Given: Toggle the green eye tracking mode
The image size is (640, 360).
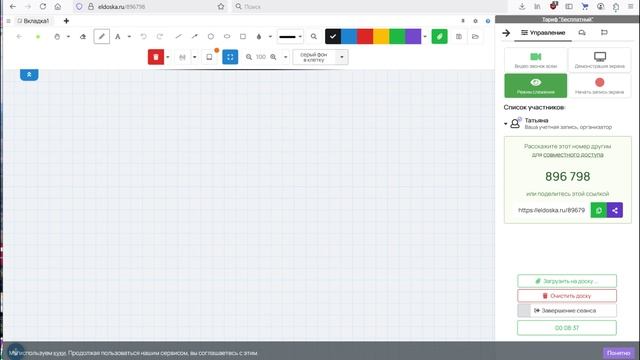Looking at the screenshot, I should click(536, 86).
